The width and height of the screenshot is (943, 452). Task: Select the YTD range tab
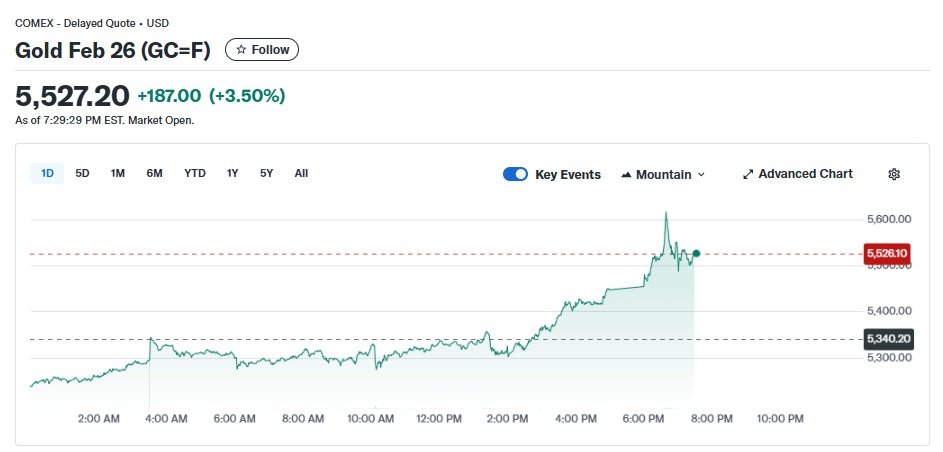point(195,173)
